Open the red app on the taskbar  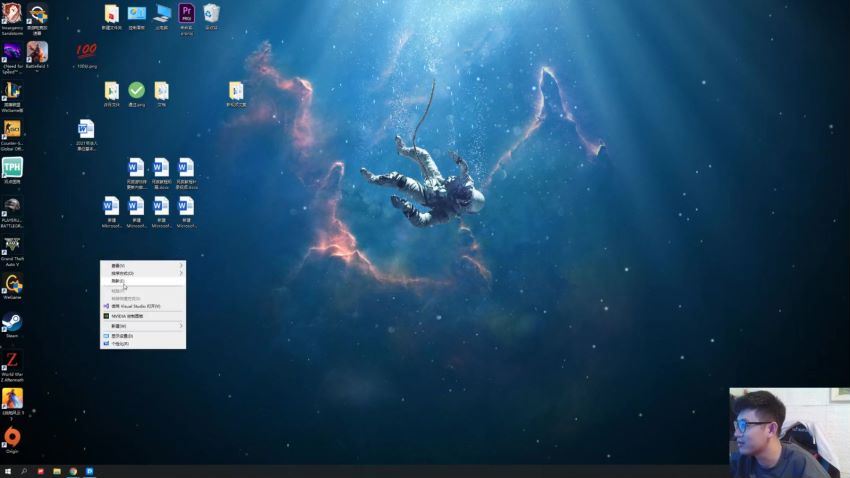tap(41, 471)
